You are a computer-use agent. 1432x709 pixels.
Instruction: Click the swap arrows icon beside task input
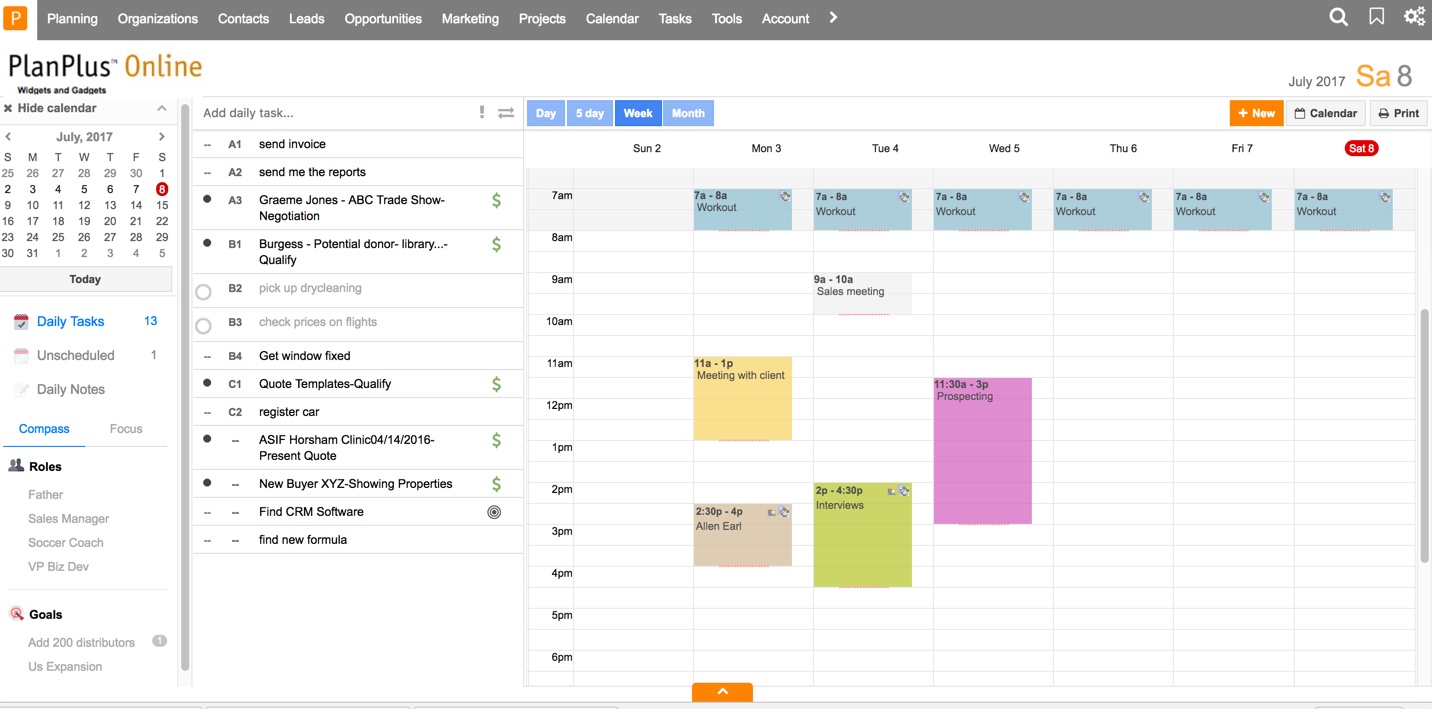pyautogui.click(x=506, y=113)
